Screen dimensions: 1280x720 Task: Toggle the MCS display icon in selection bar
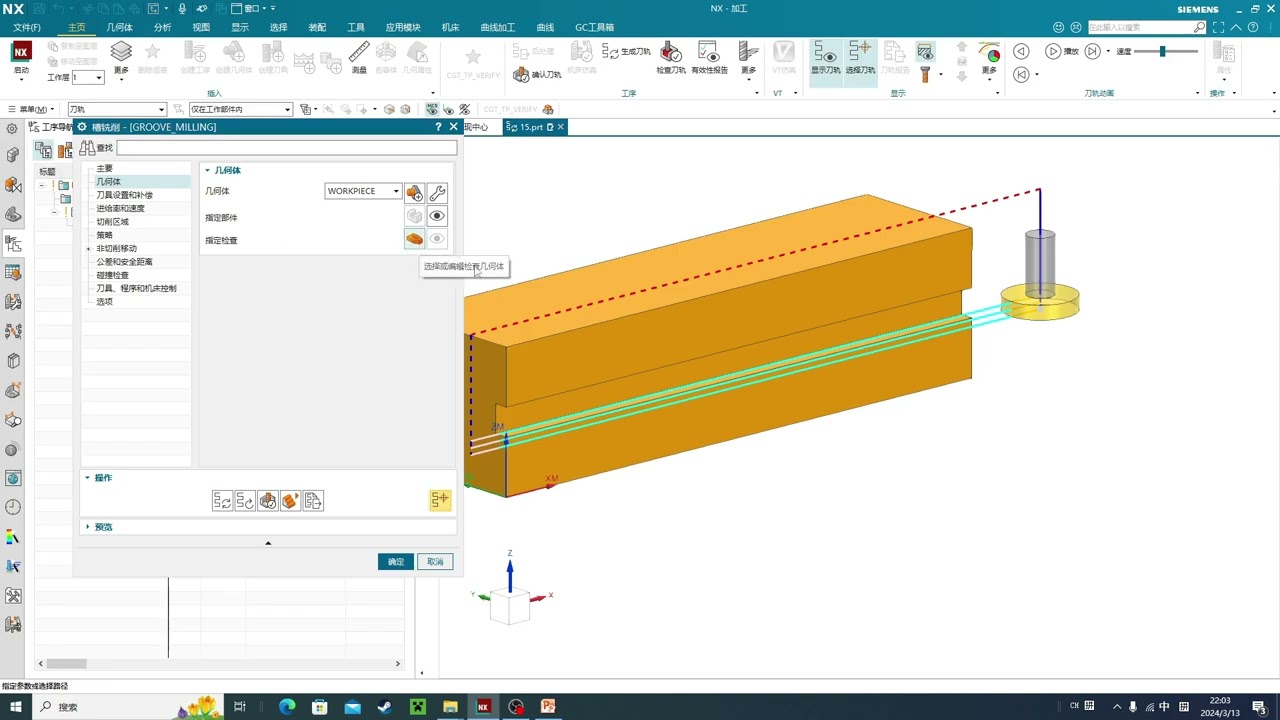[433, 109]
